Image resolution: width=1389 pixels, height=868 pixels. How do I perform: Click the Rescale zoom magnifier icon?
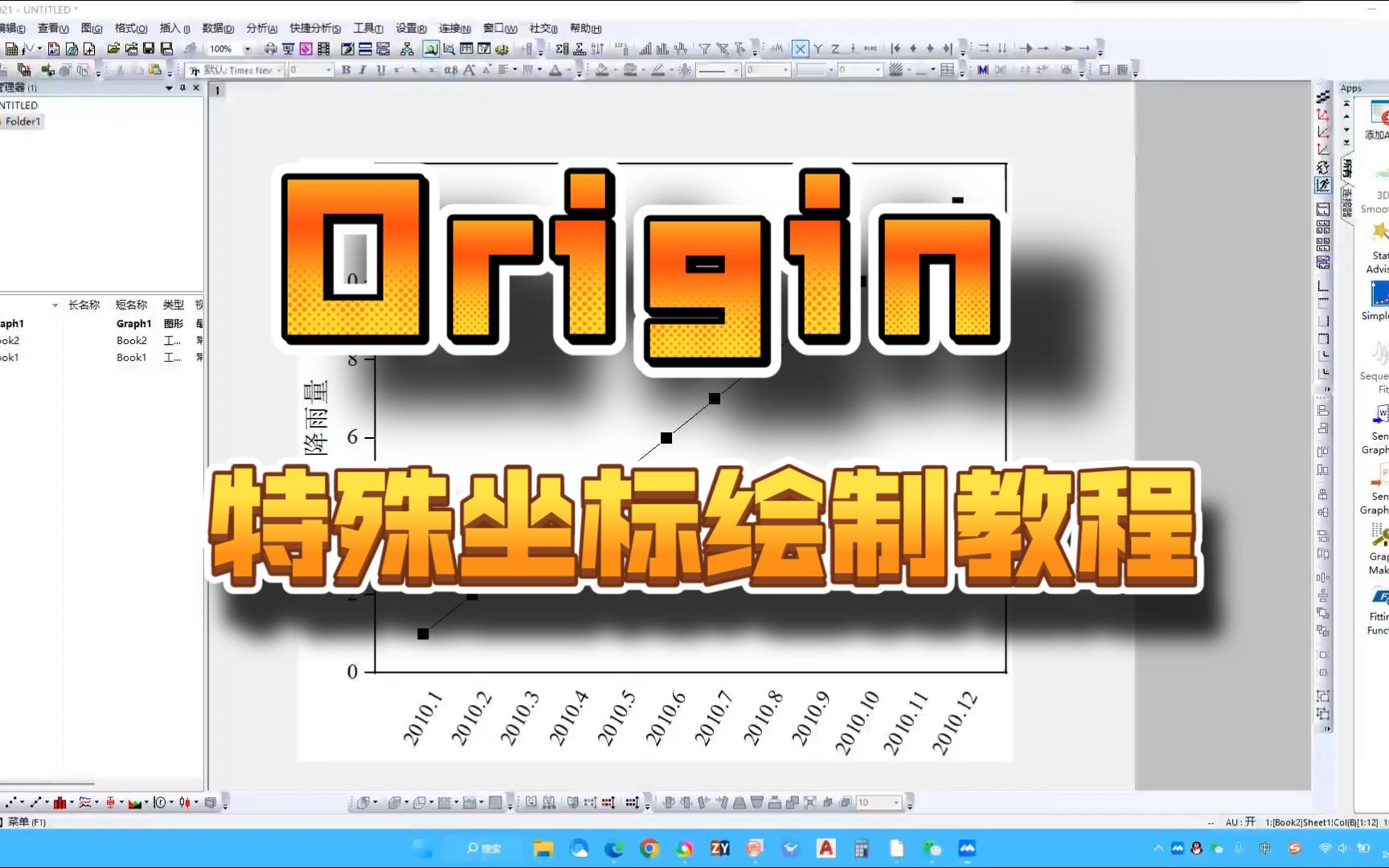click(x=449, y=49)
